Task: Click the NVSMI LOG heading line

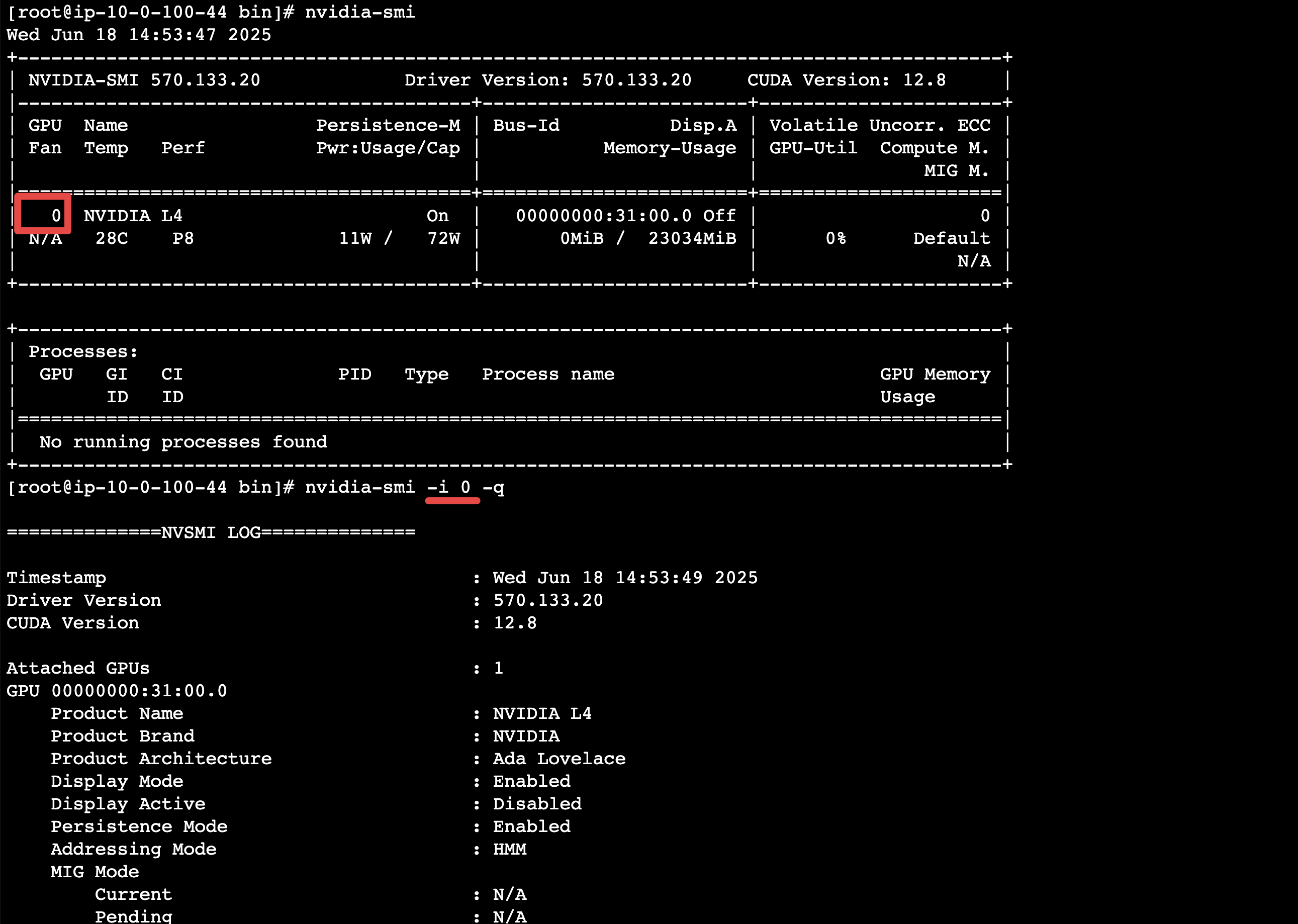Action: (211, 532)
